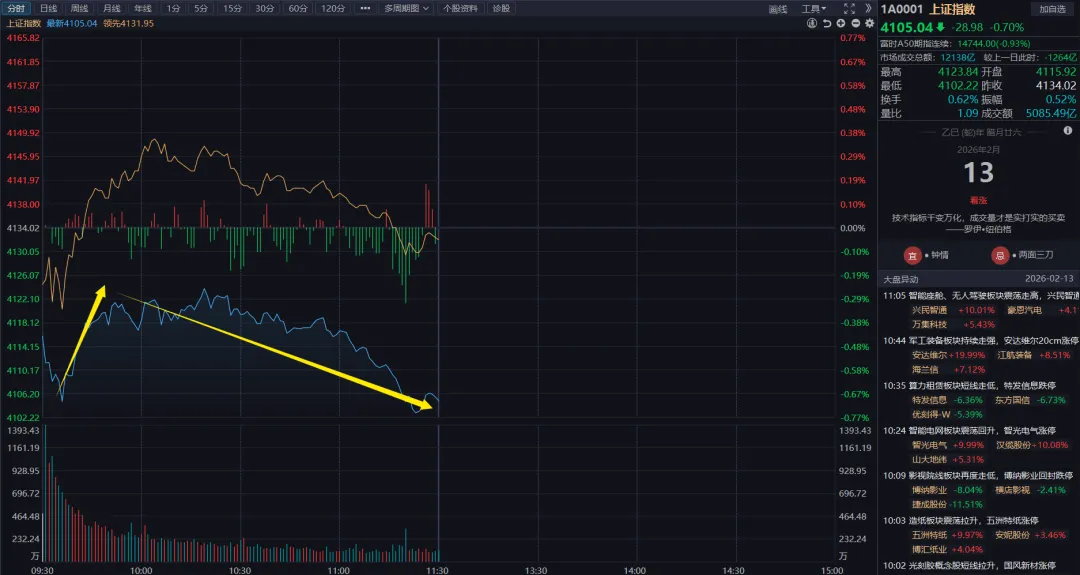Open more periods ellipsis button
Viewport: 1080px width, 575px height.
pyautogui.click(x=365, y=8)
